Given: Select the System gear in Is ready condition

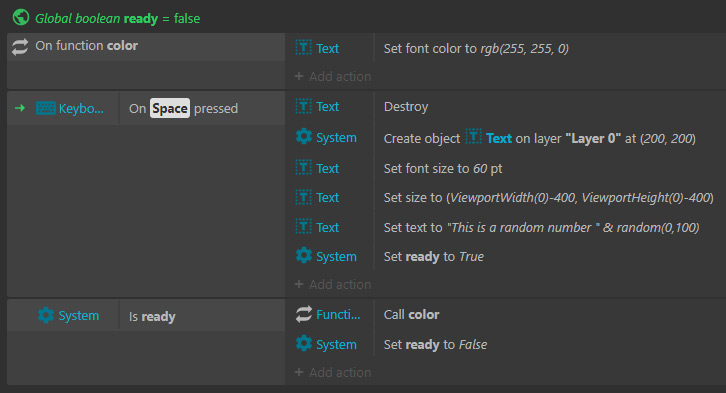Looking at the screenshot, I should point(45,315).
